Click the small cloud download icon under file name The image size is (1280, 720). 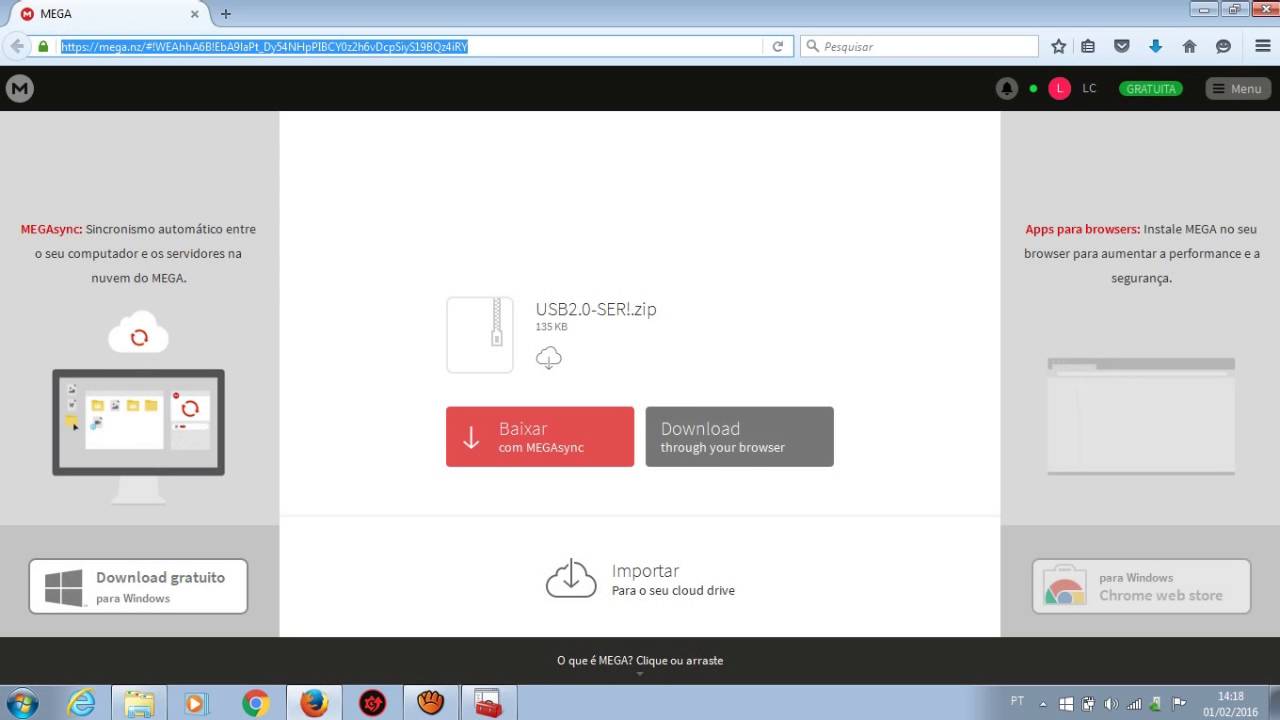coord(549,357)
